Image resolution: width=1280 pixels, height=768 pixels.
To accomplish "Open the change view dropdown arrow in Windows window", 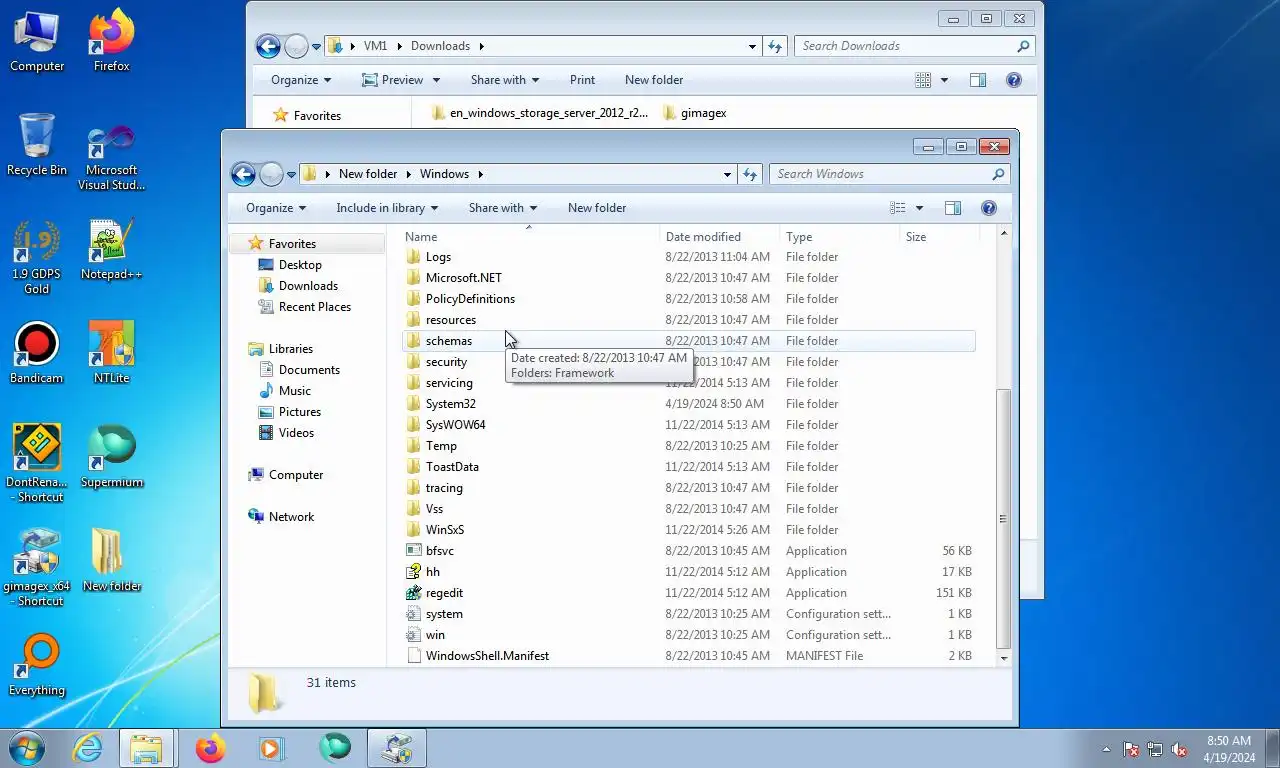I will point(920,208).
